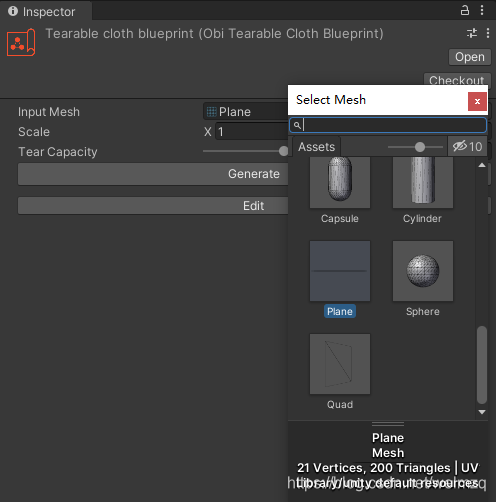Click the mesh grid icon in Input Mesh field
The height and width of the screenshot is (502, 496).
[211, 112]
